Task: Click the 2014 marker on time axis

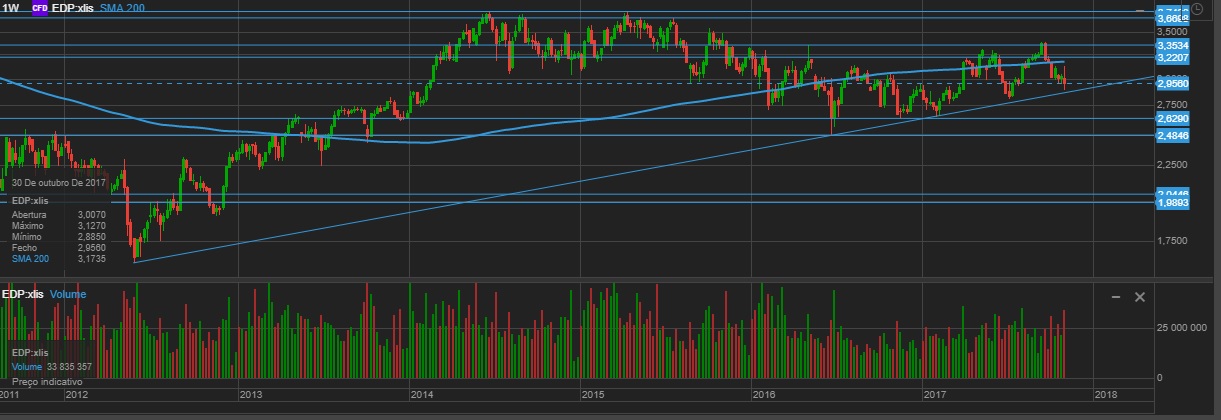Action: (422, 395)
